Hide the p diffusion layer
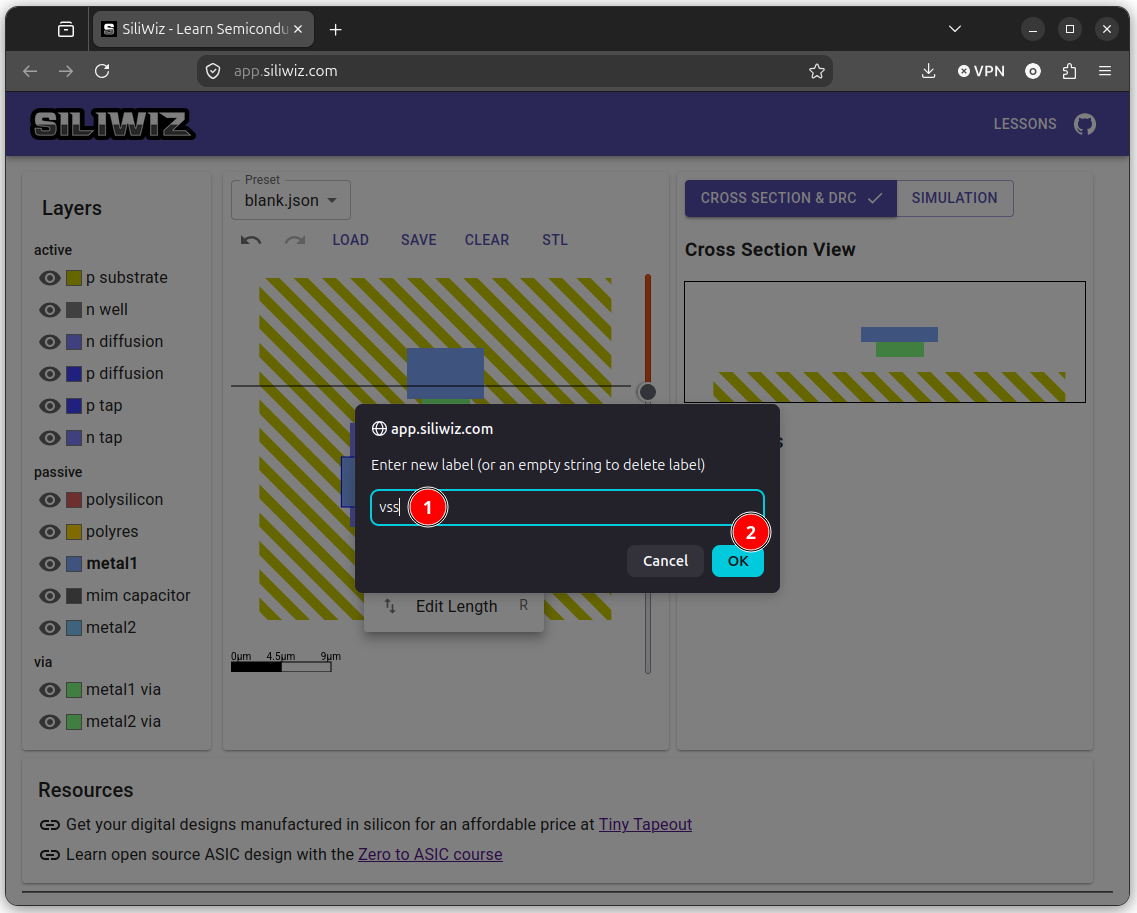This screenshot has height=913, width=1137. (49, 373)
